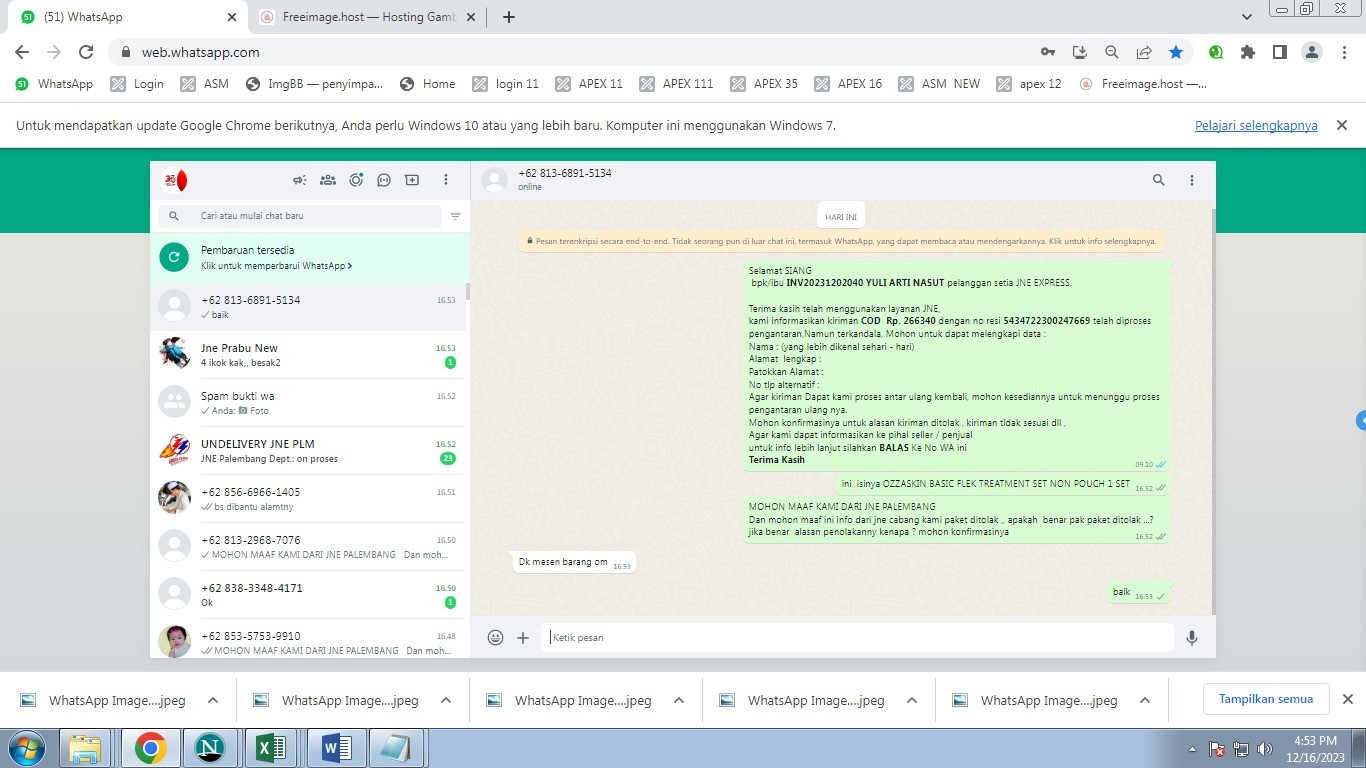
Task: Open the +62 813-2968-7076 chat
Action: point(308,547)
